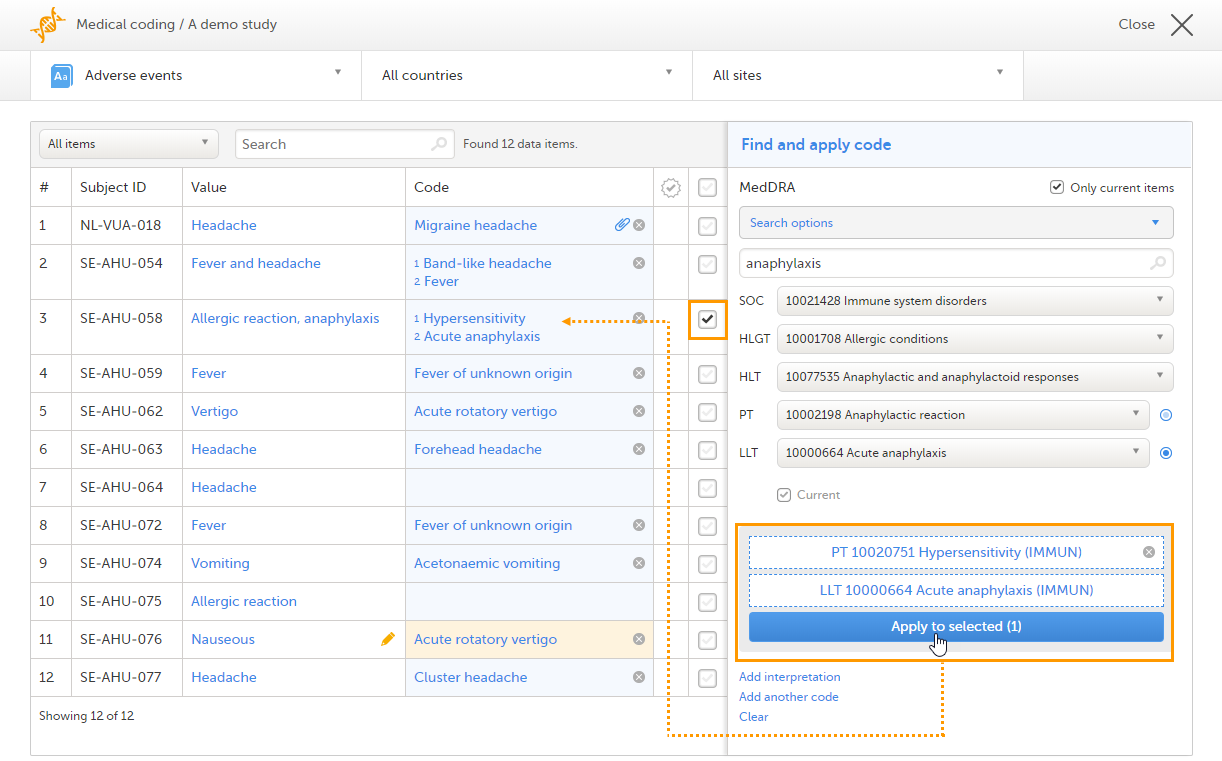This screenshot has height=761, width=1222.
Task: Click the paperclip icon on Migraine headache row
Action: (621, 225)
